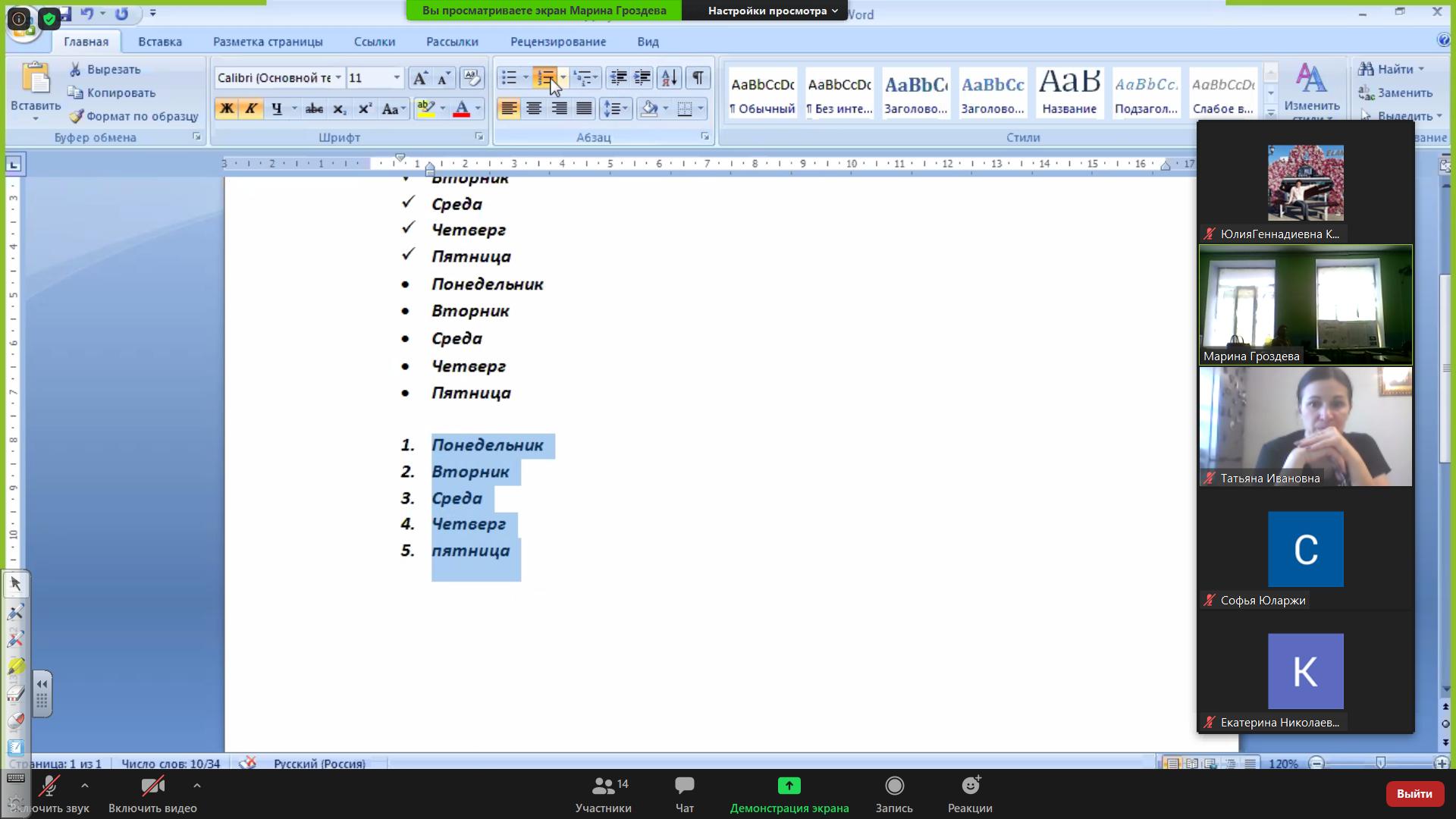Screen dimensions: 1456x819
Task: Switch to Вид tab
Action: click(648, 42)
